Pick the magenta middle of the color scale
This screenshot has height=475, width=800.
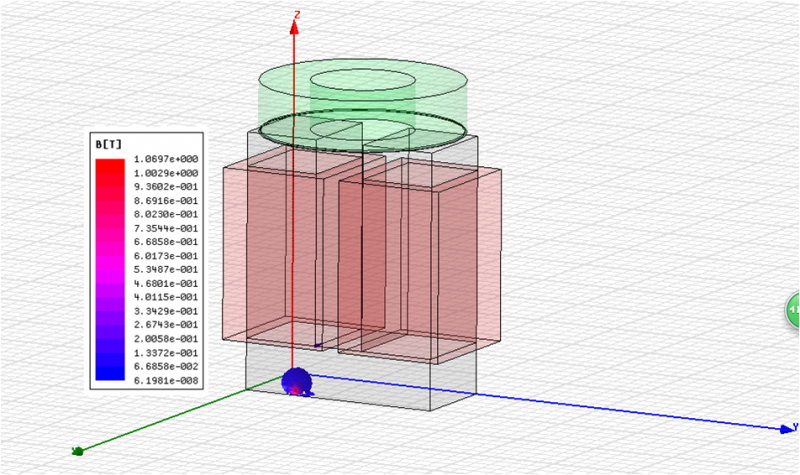(110, 263)
